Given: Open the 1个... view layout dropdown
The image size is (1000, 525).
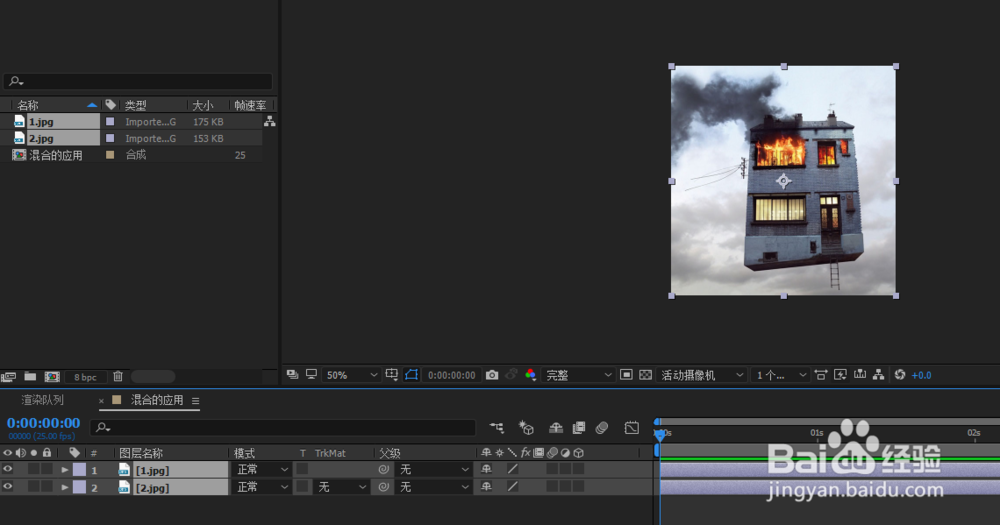Looking at the screenshot, I should point(780,375).
